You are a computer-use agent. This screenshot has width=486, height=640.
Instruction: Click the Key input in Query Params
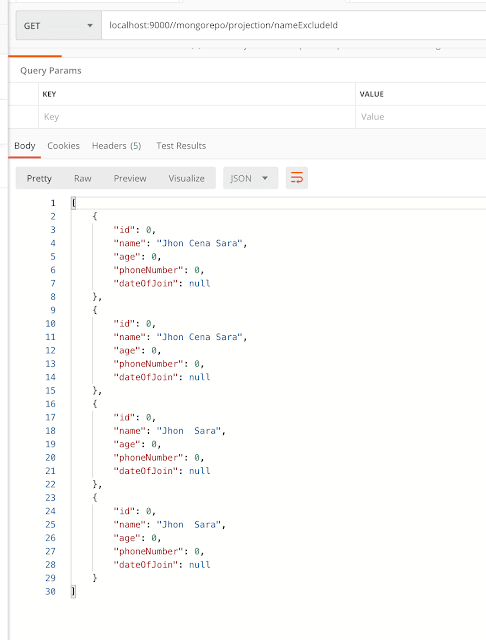point(197,117)
